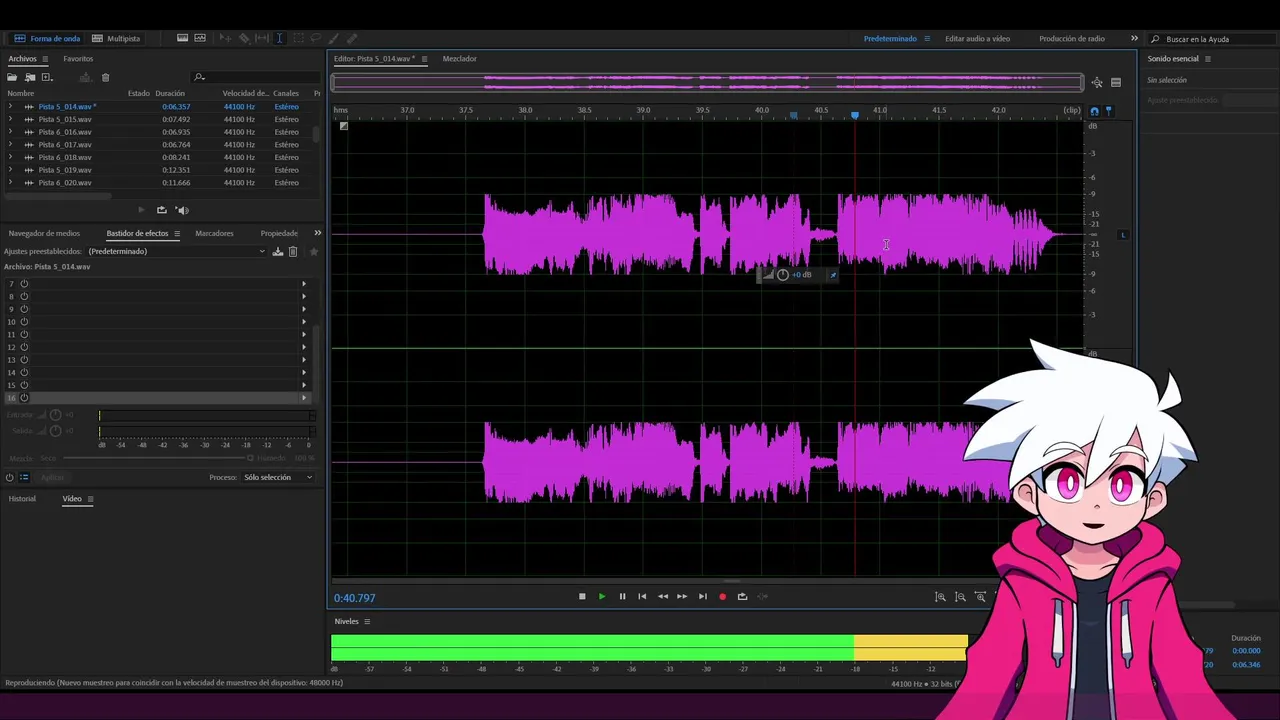Click the green Play button
This screenshot has height=720, width=1280.
point(602,597)
